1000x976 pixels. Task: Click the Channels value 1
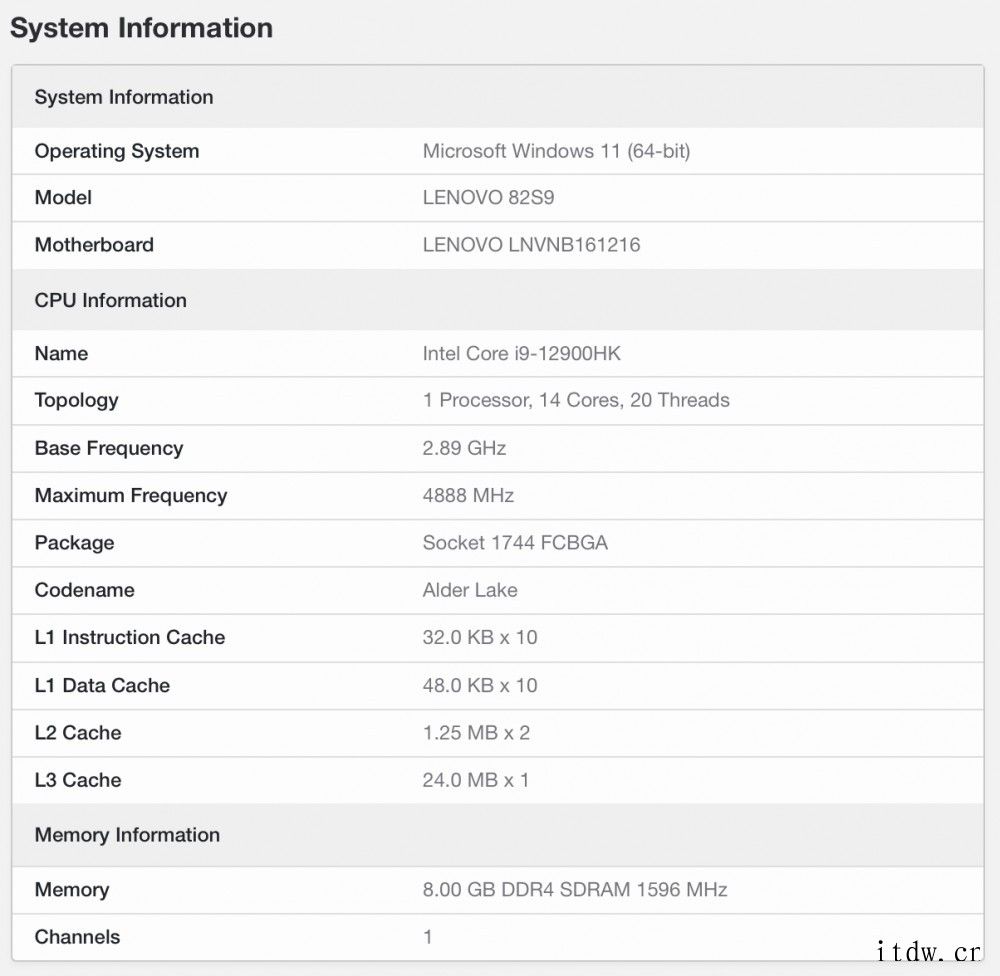pos(427,937)
